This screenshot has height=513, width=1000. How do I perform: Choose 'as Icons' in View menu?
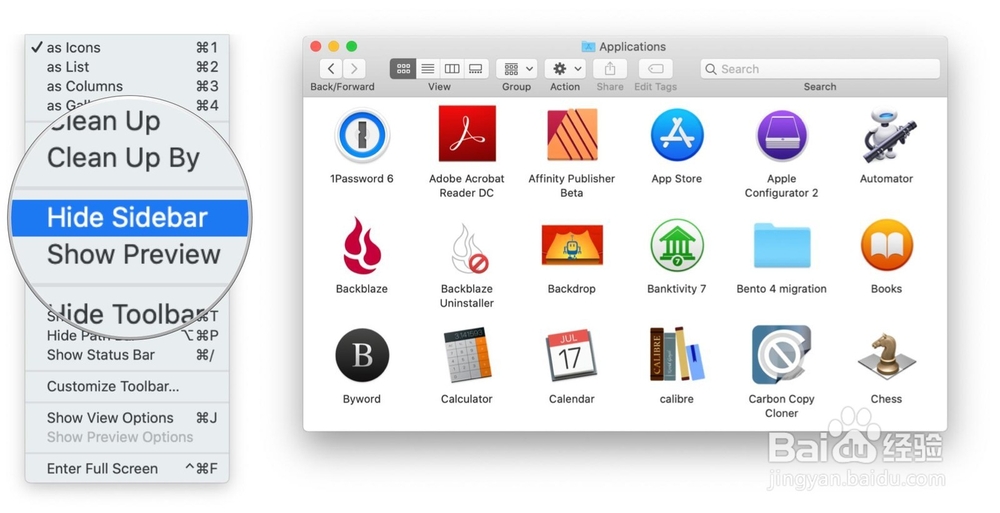click(127, 47)
